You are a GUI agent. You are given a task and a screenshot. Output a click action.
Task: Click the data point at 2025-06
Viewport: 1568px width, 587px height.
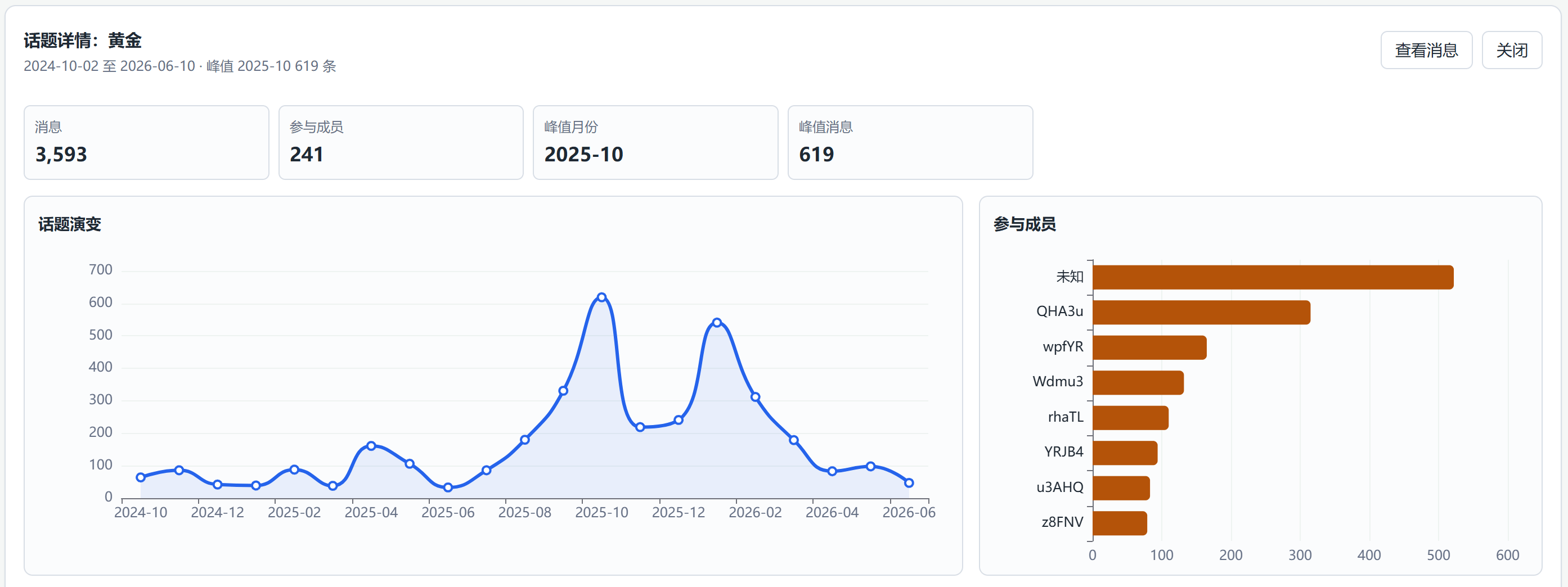(x=448, y=487)
